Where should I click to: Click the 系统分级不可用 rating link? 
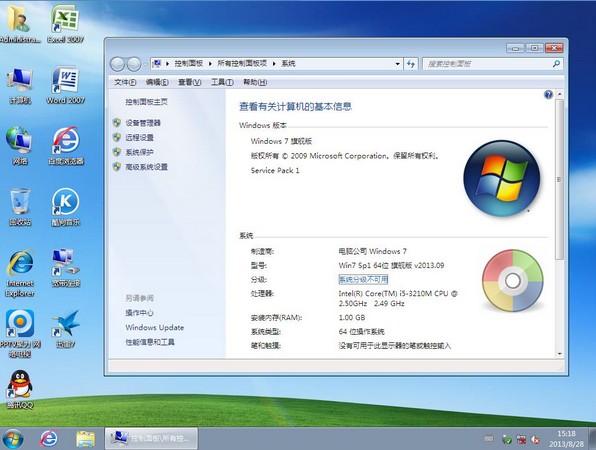(x=363, y=280)
